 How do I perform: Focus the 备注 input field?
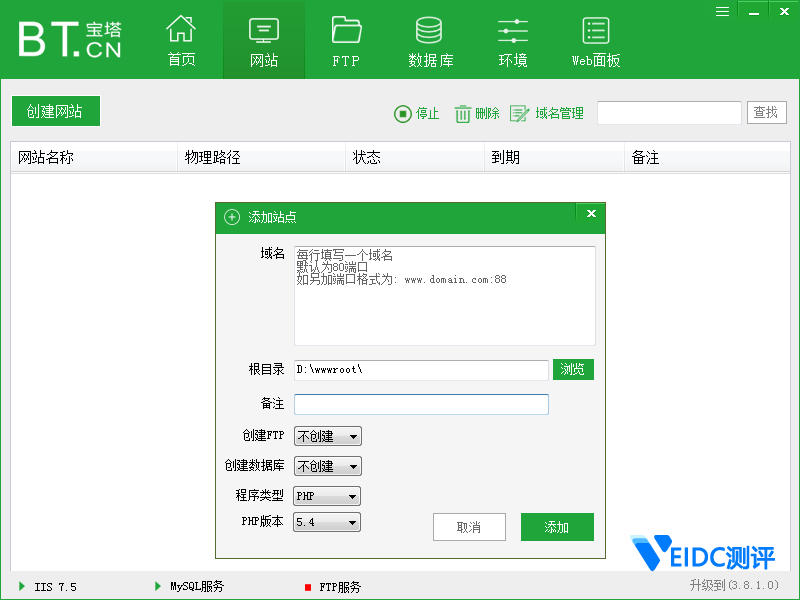[421, 404]
